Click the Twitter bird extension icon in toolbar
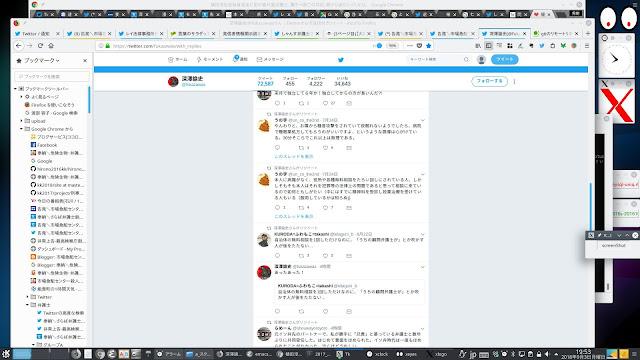Viewport: 640px width, 360px height. [x=542, y=46]
